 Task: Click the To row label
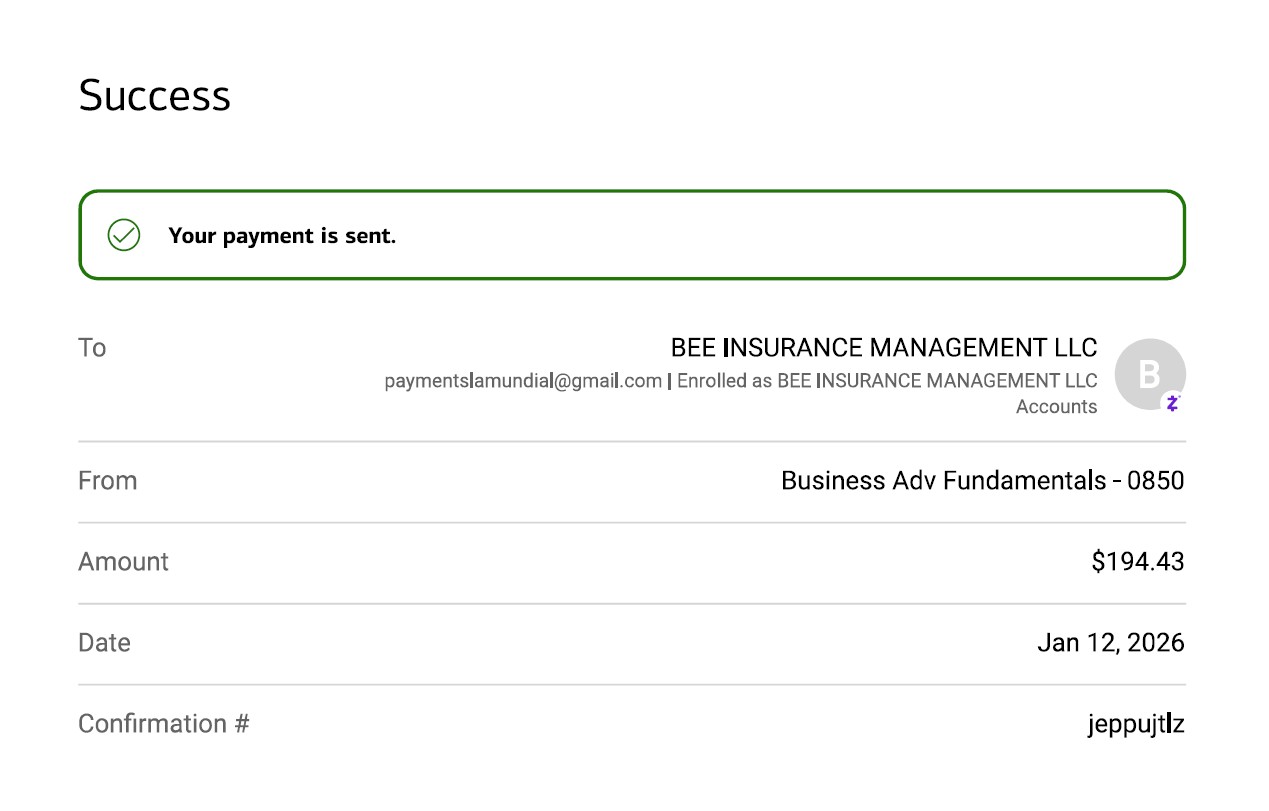point(92,348)
